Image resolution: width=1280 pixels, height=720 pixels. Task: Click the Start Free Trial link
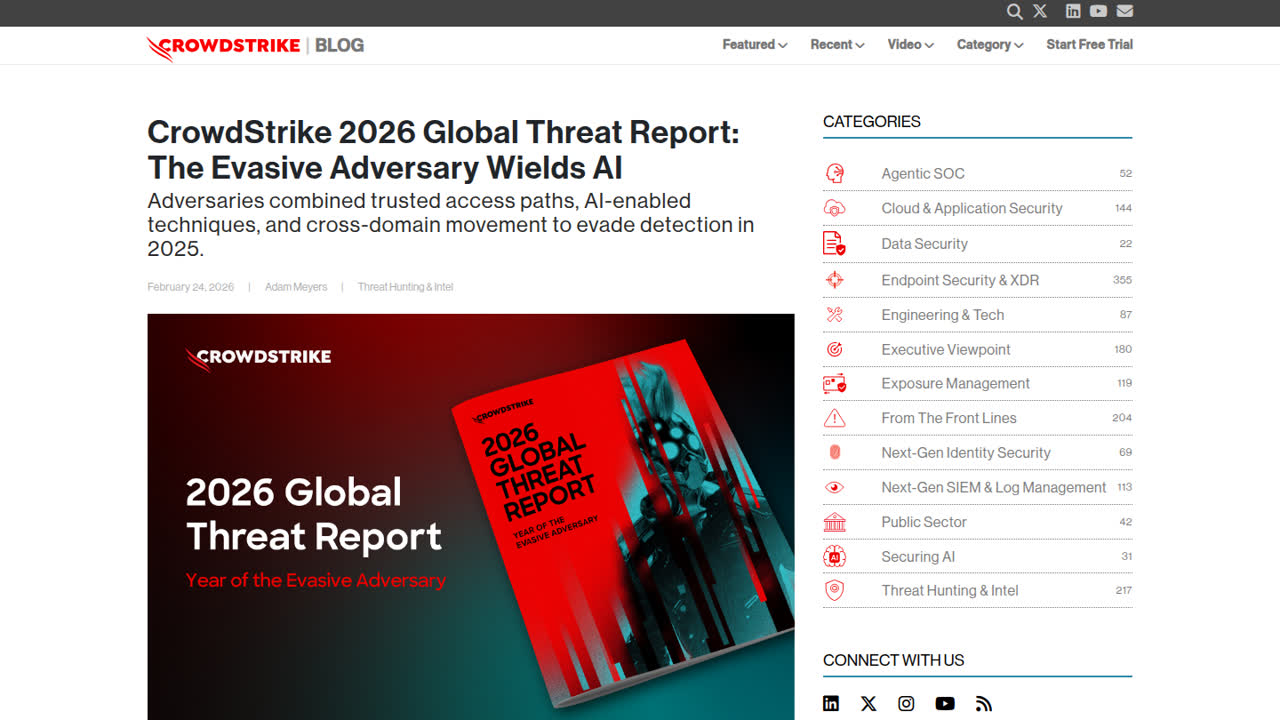(1089, 45)
